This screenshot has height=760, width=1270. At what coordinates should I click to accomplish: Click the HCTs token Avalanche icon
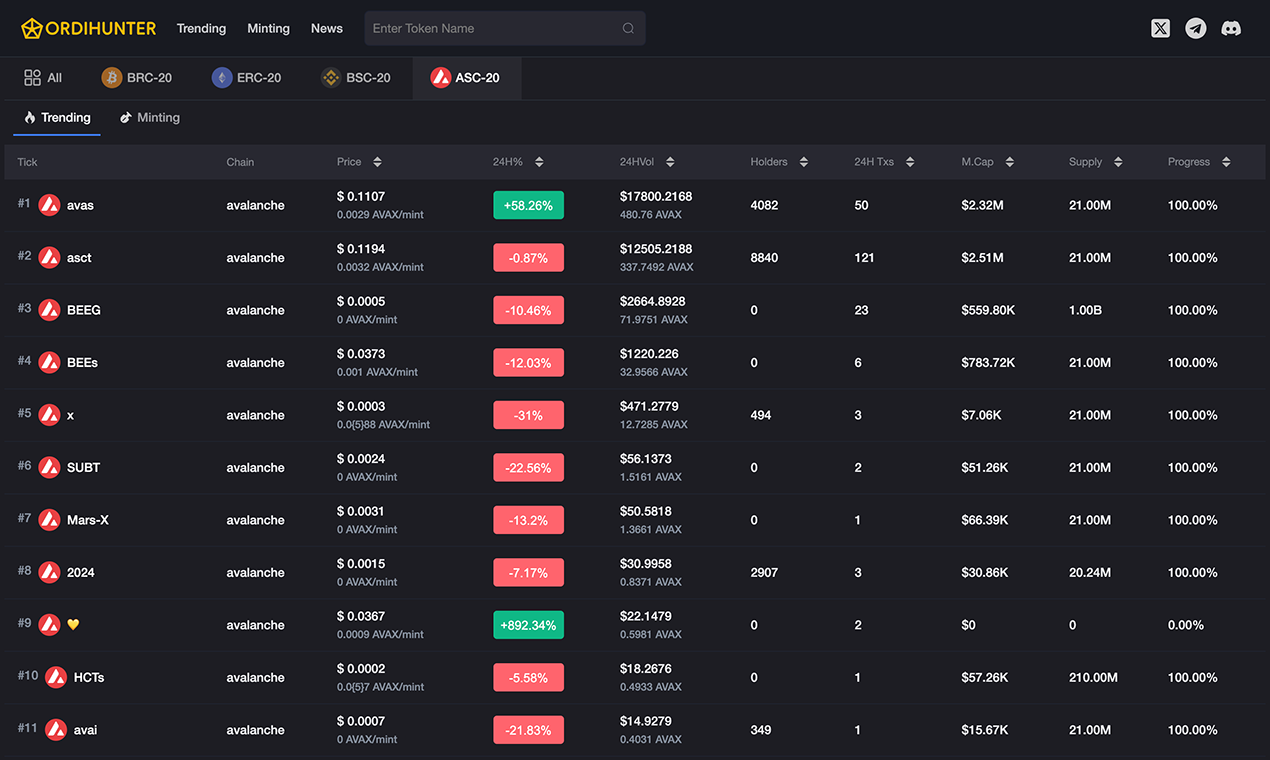(x=56, y=677)
